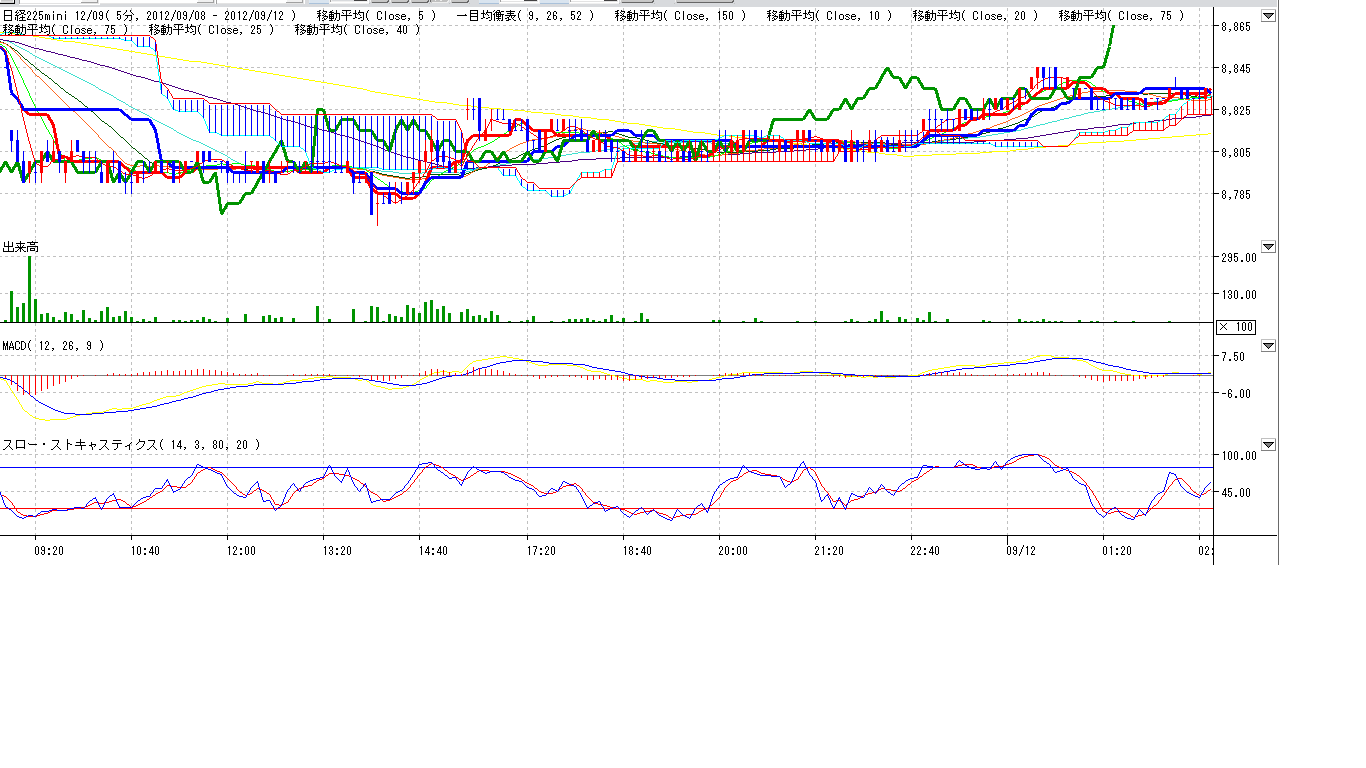
Task: Click the スロー・ストキャスティクス panel title
Action: point(130,445)
